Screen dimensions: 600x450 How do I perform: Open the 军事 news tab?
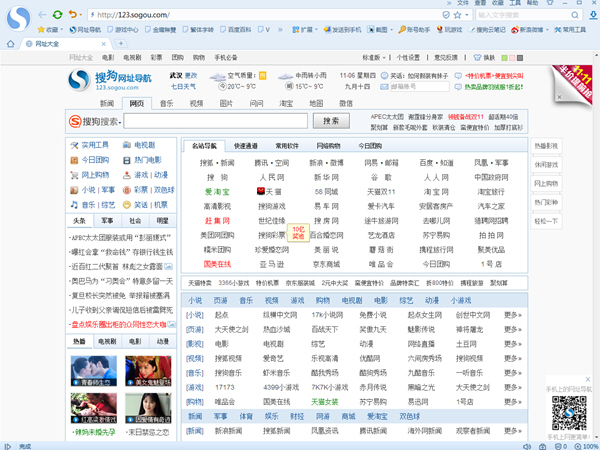[108, 220]
